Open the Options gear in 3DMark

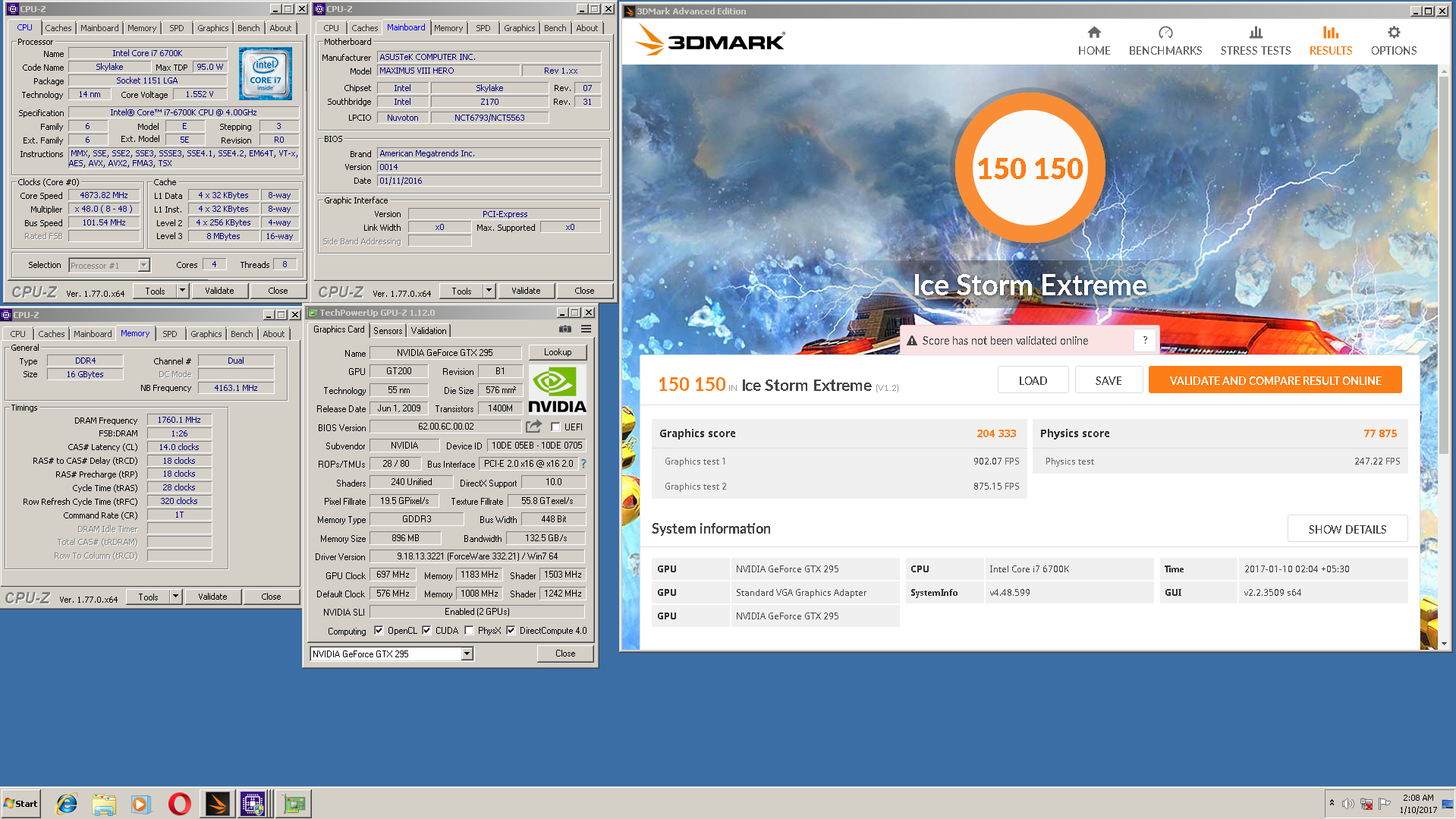pyautogui.click(x=1394, y=33)
